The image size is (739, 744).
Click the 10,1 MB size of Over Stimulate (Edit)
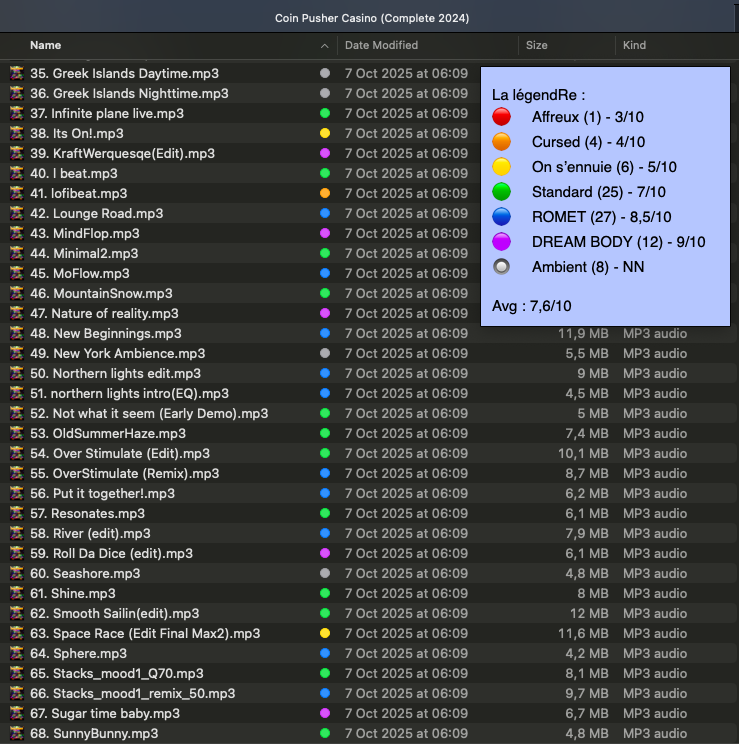pyautogui.click(x=583, y=454)
